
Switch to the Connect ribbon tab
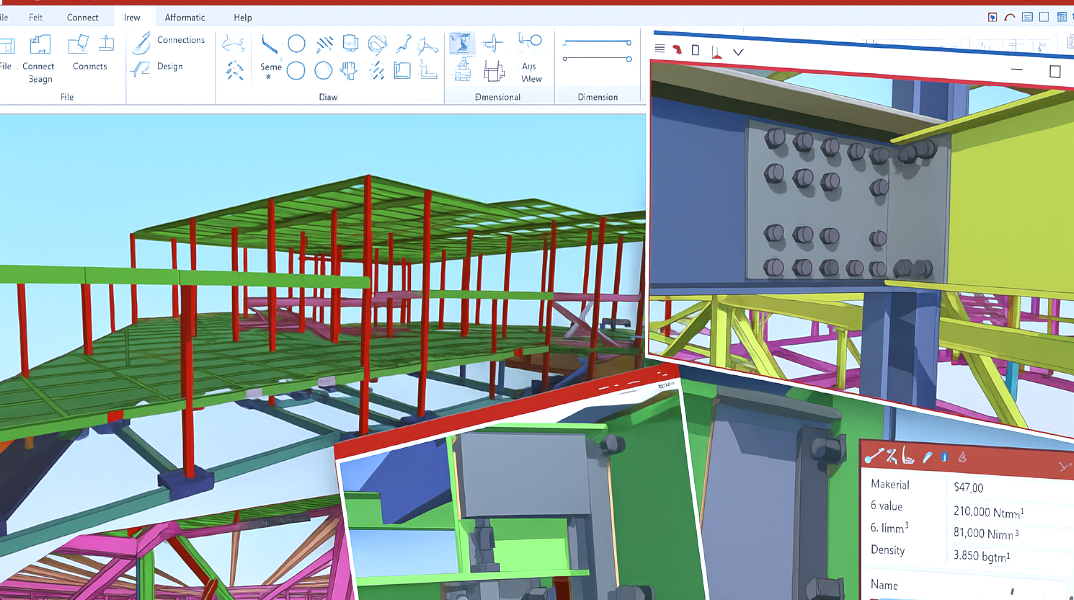pyautogui.click(x=82, y=17)
